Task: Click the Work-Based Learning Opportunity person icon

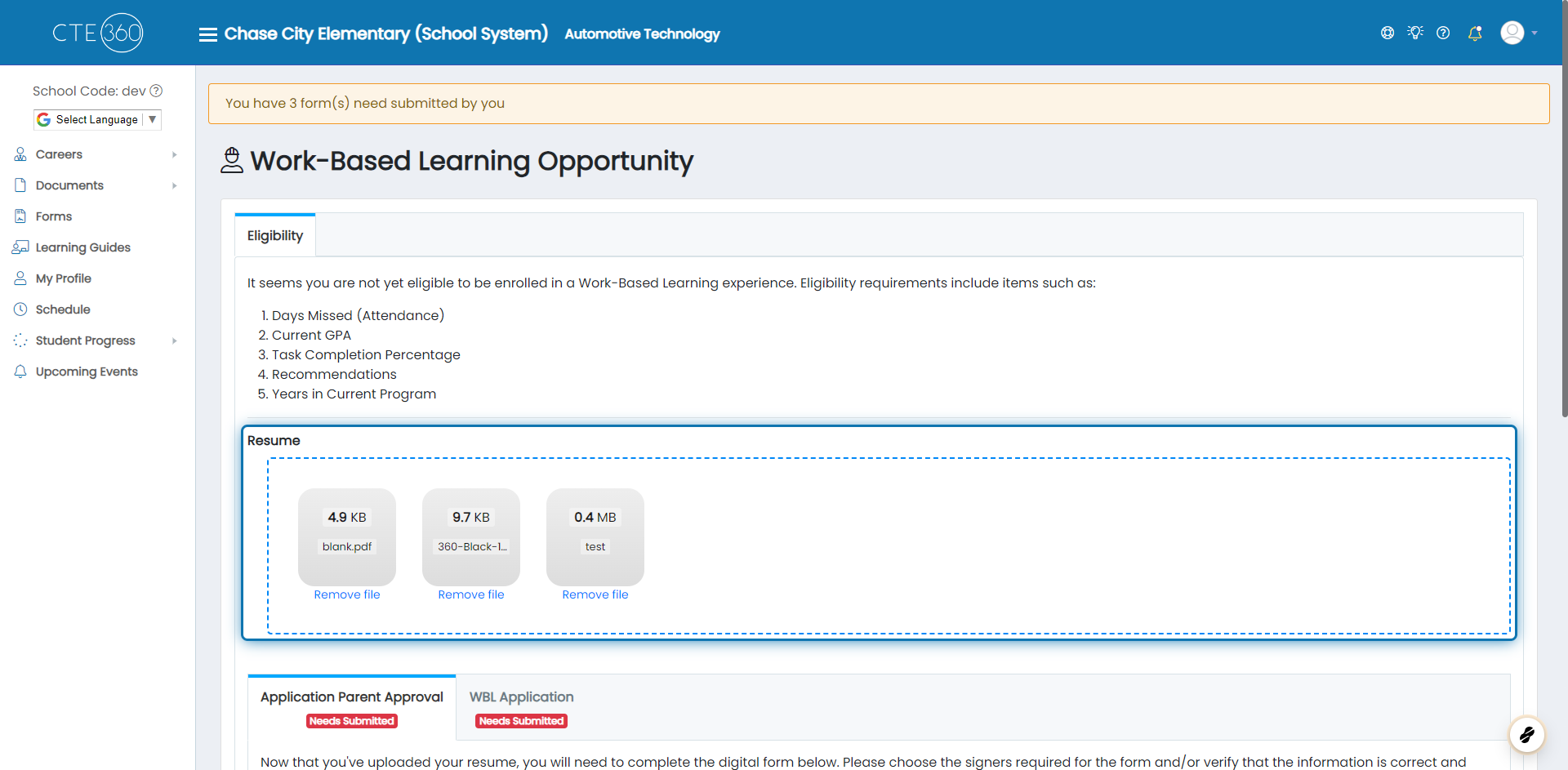Action: [232, 160]
